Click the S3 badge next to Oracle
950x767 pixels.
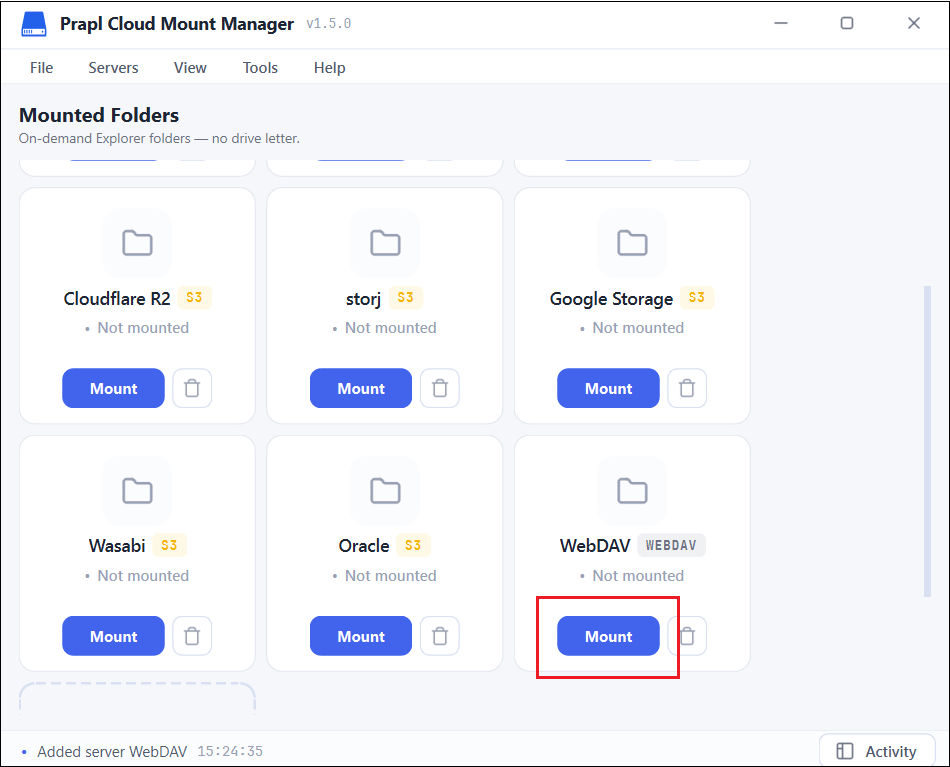point(413,545)
